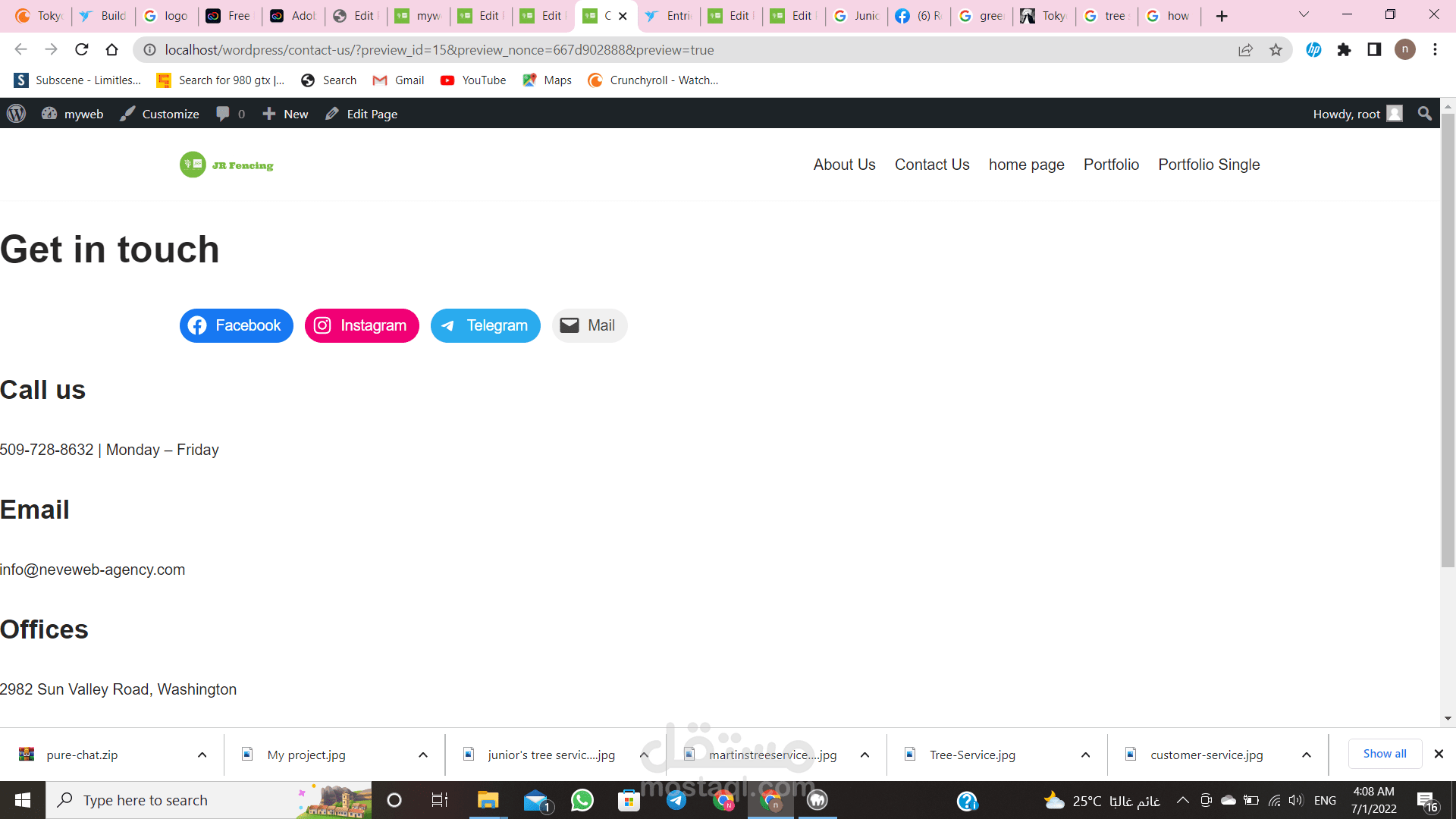Bookmark this page with the star icon
Screen dimensions: 1456x819
point(1276,50)
